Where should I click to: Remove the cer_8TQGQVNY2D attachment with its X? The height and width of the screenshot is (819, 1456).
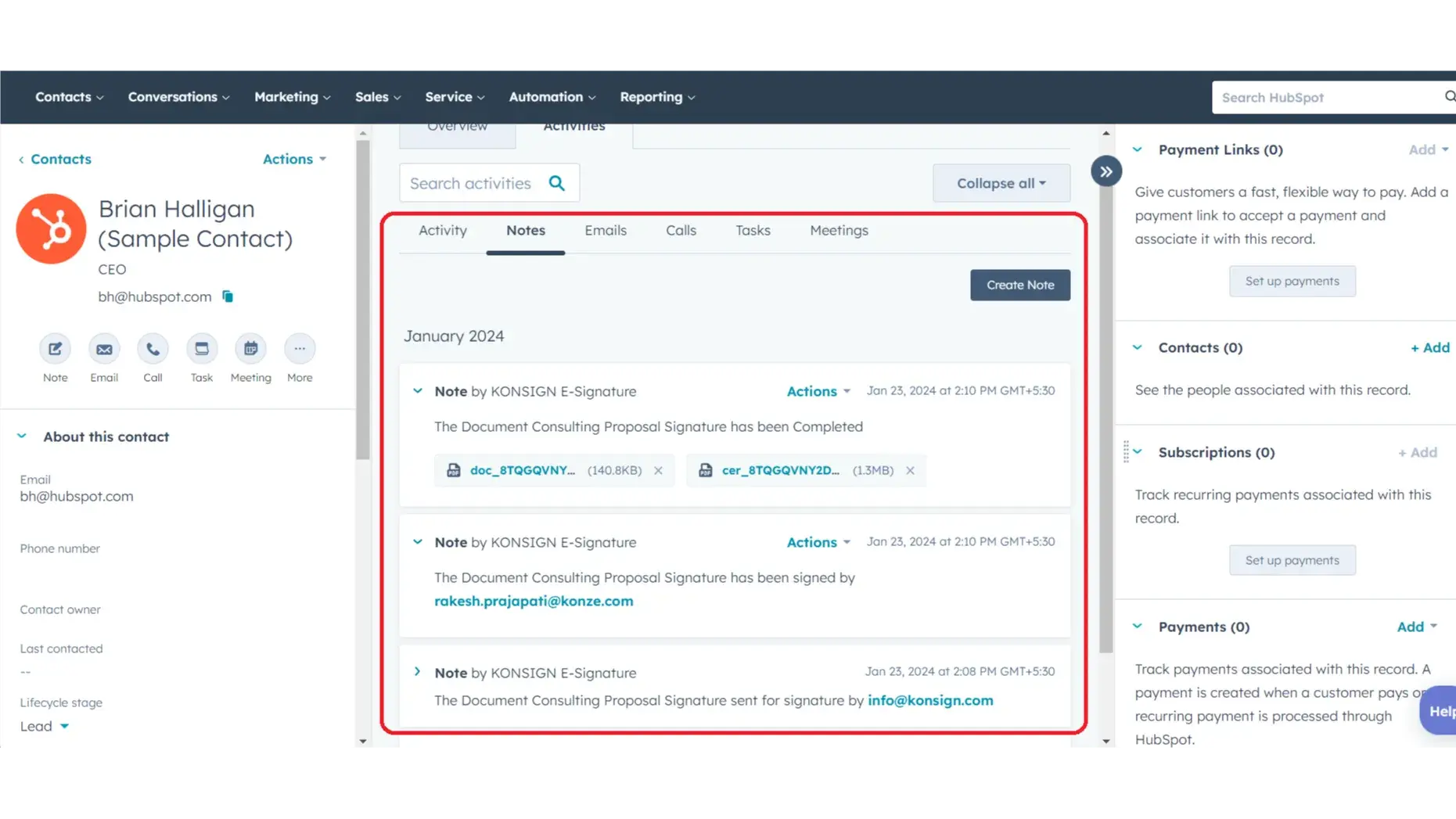tap(911, 470)
